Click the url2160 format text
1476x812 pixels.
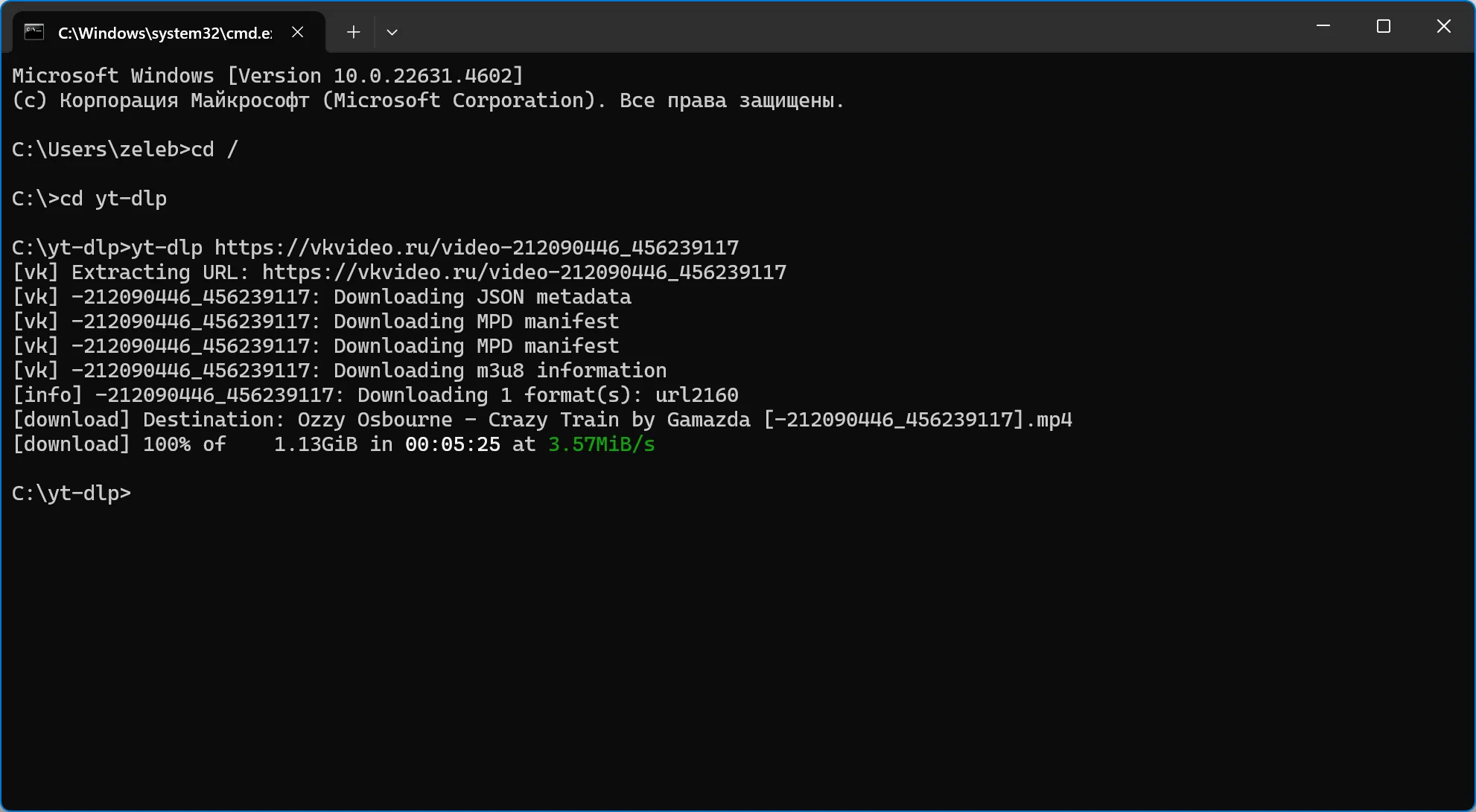point(697,394)
